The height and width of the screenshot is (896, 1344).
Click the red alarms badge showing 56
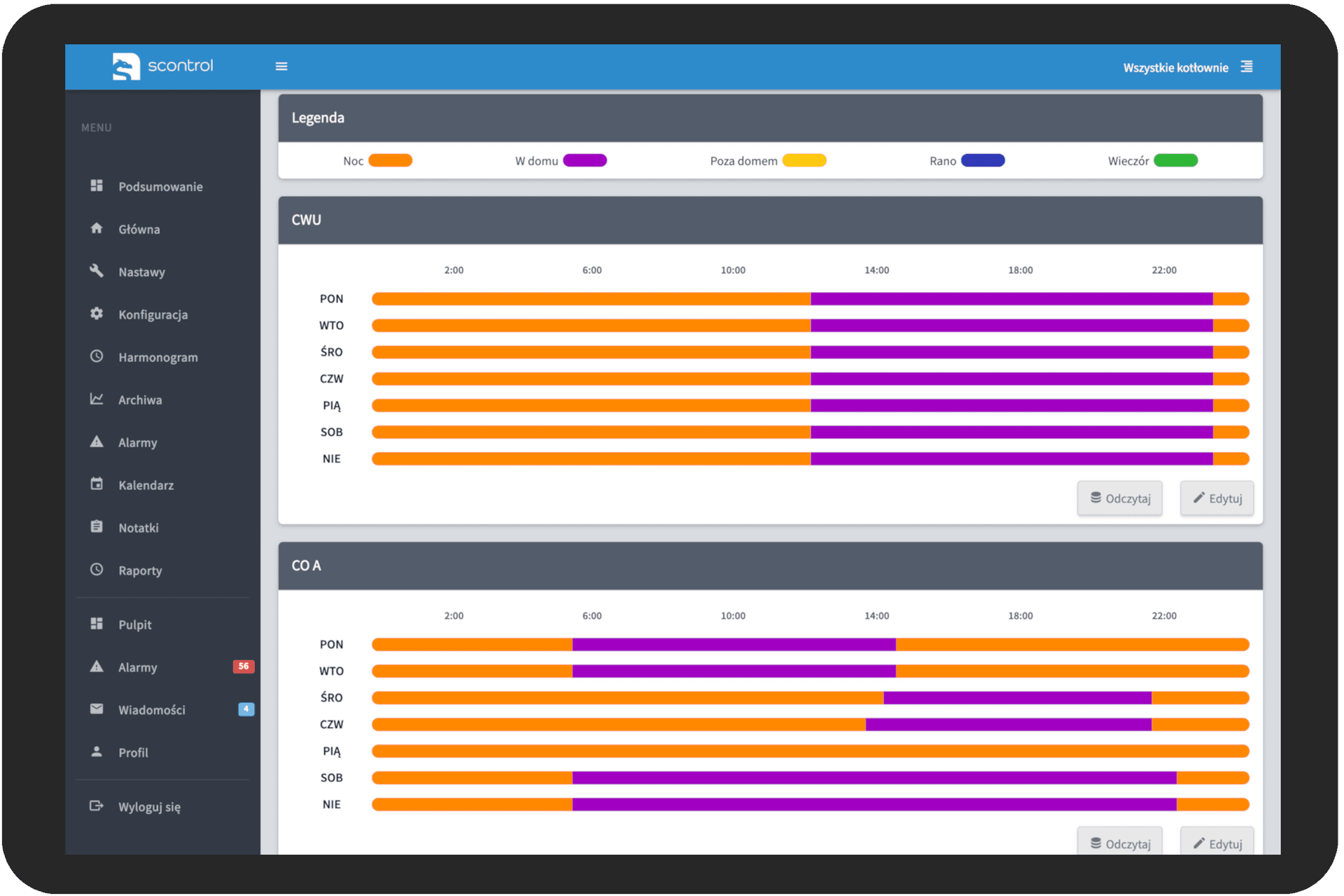pos(243,666)
